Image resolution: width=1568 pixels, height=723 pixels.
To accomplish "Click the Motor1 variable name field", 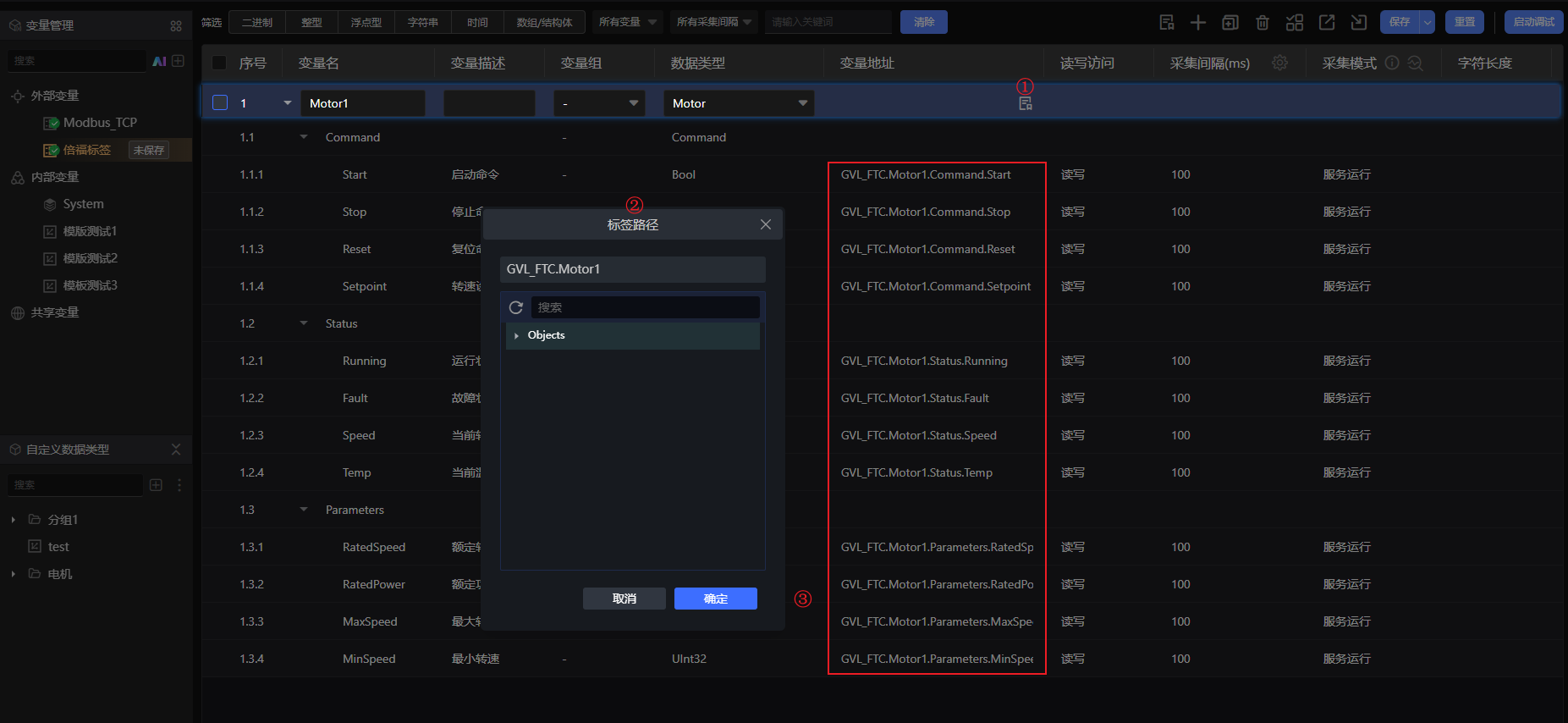I will [363, 103].
